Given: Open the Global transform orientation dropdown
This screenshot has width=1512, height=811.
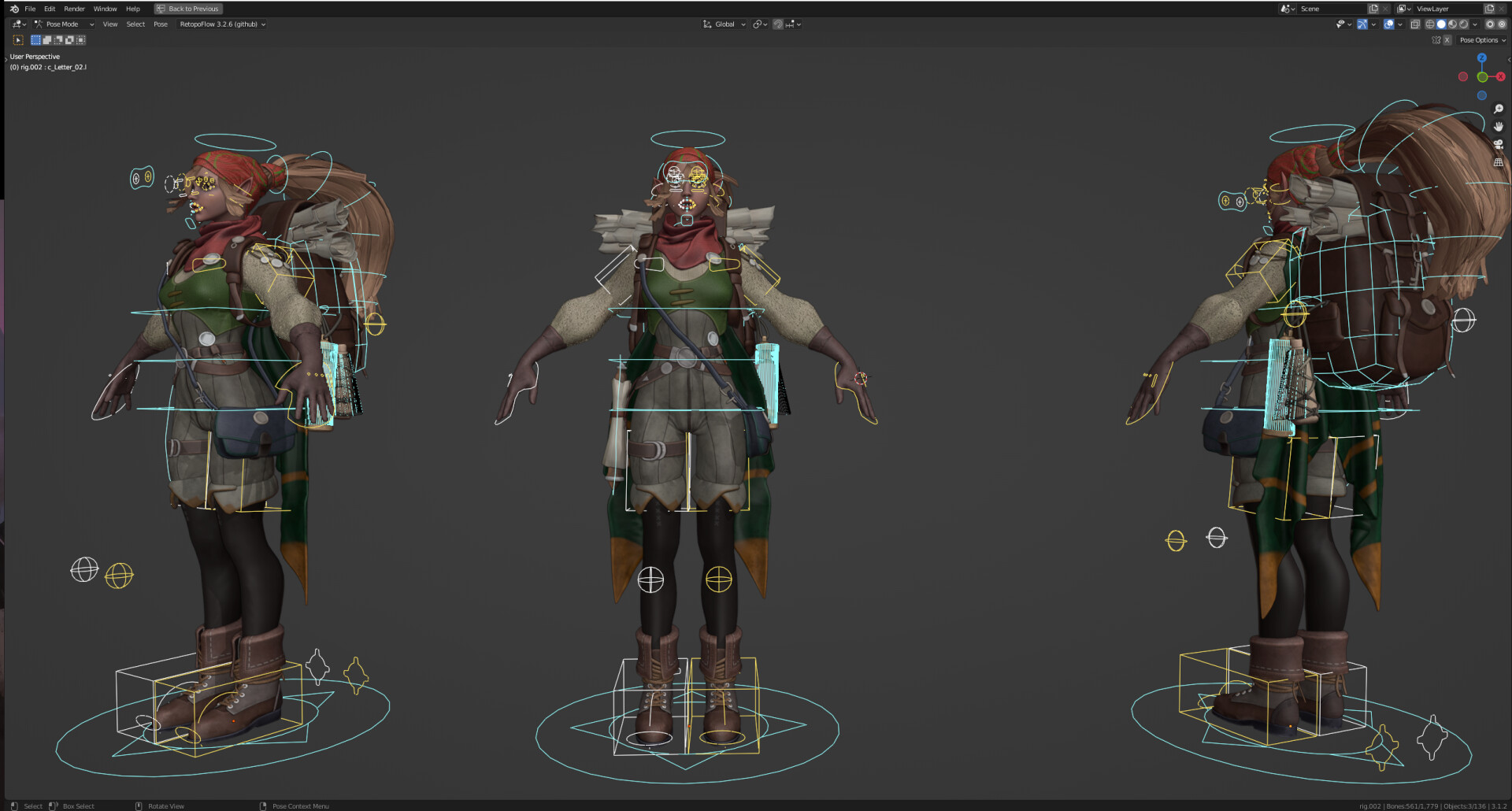Looking at the screenshot, I should [x=724, y=24].
